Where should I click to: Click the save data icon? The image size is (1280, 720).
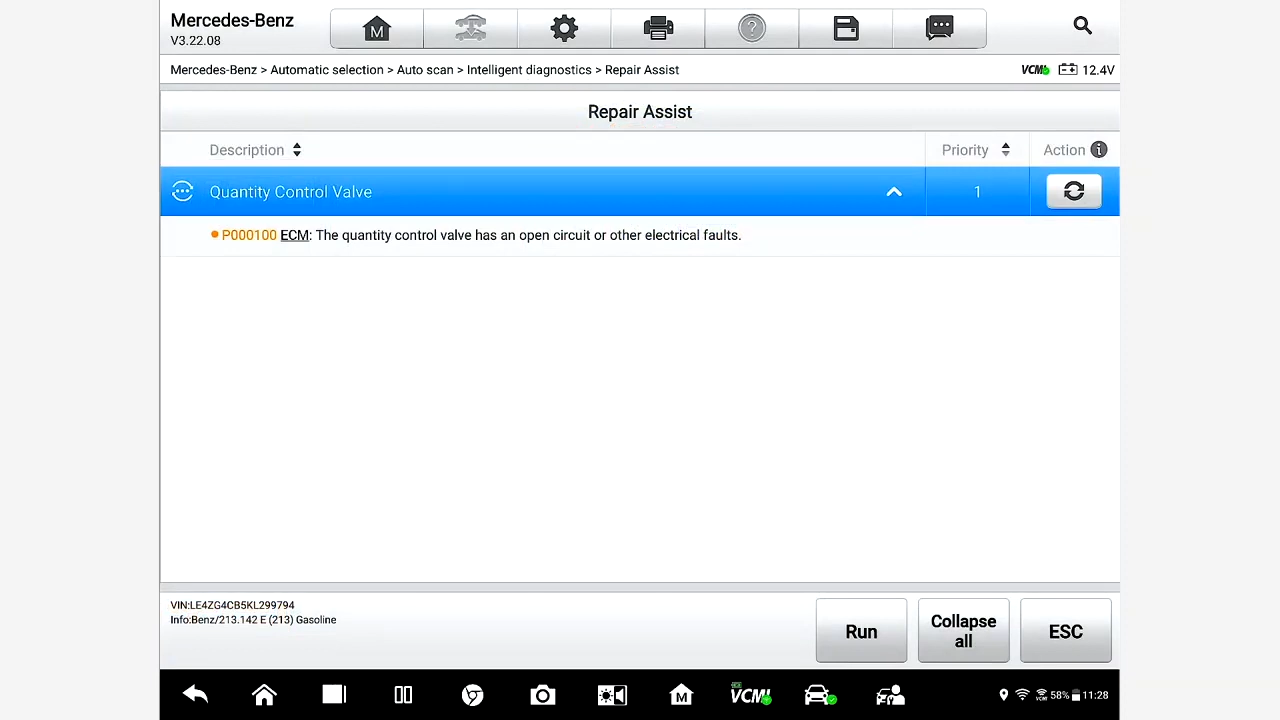click(846, 29)
